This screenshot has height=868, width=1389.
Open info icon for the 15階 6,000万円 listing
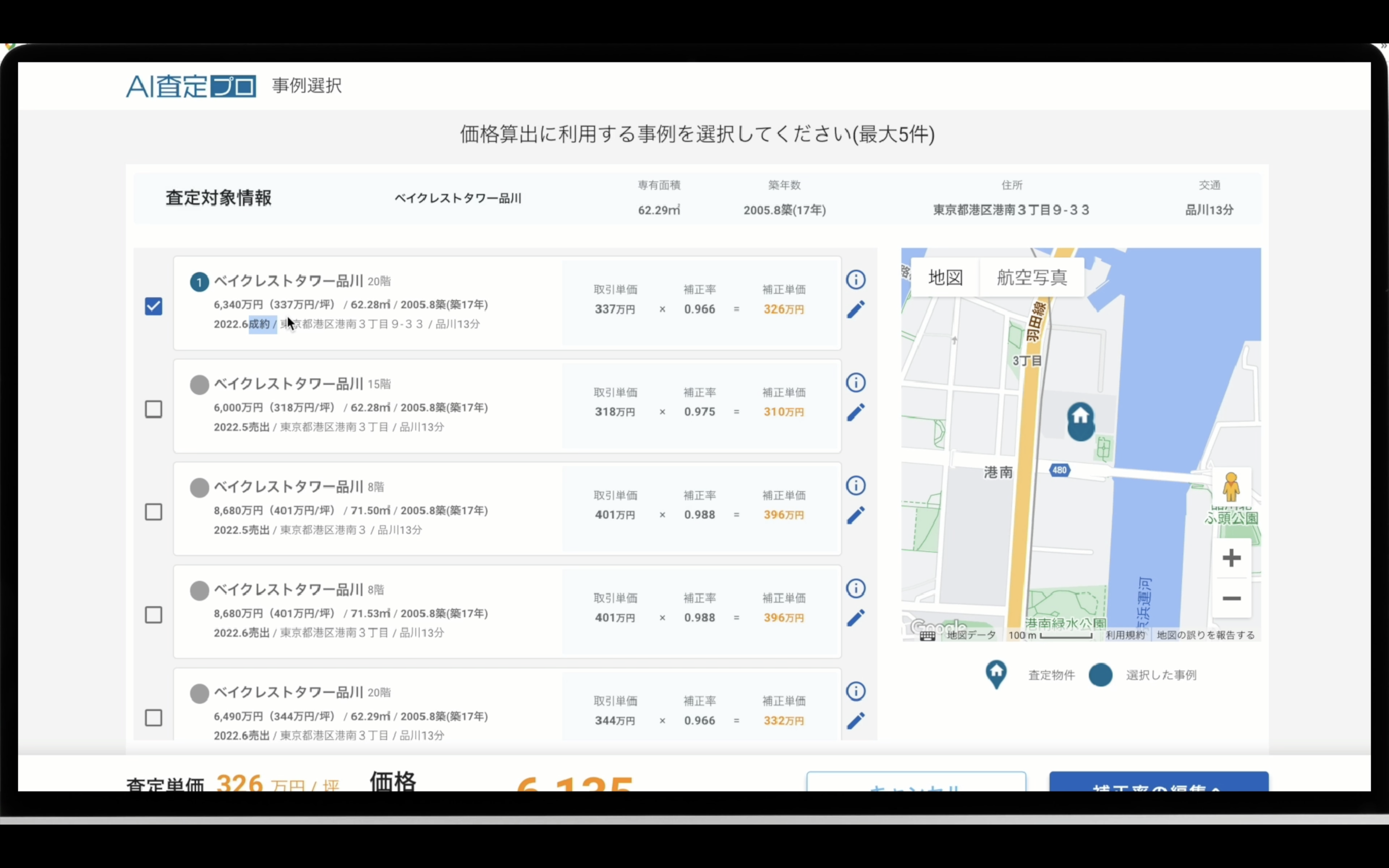855,382
